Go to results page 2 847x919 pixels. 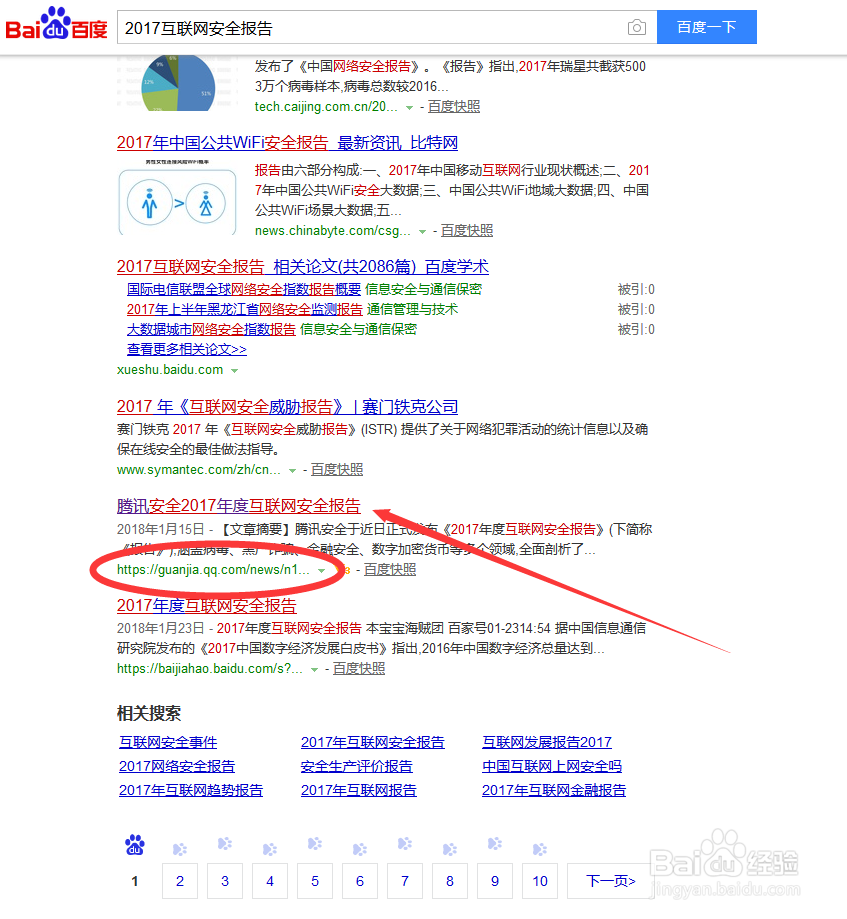click(x=180, y=881)
